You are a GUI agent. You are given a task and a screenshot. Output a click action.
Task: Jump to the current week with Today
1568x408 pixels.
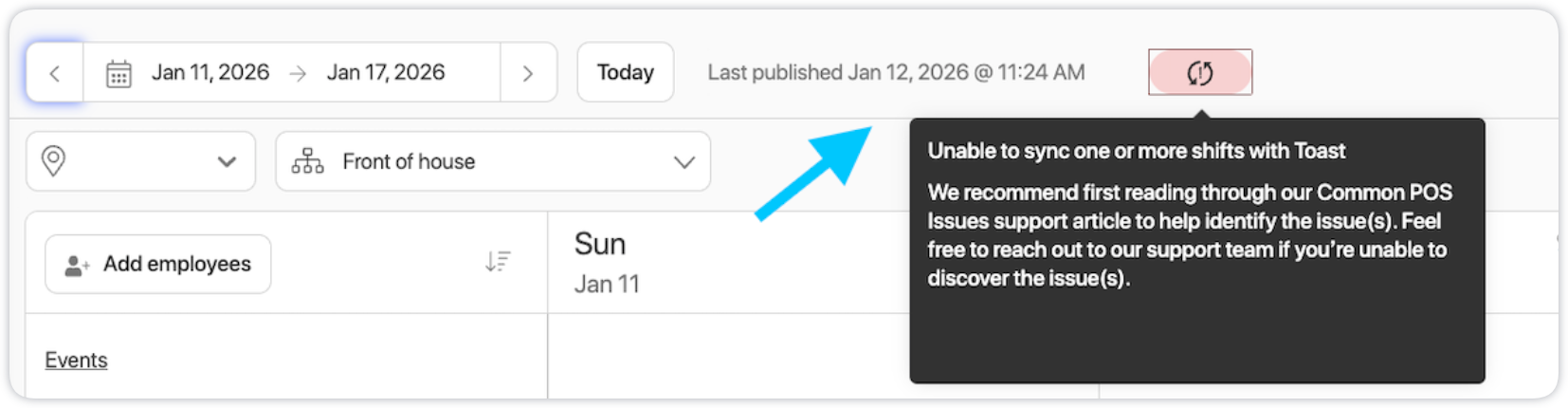[x=625, y=73]
